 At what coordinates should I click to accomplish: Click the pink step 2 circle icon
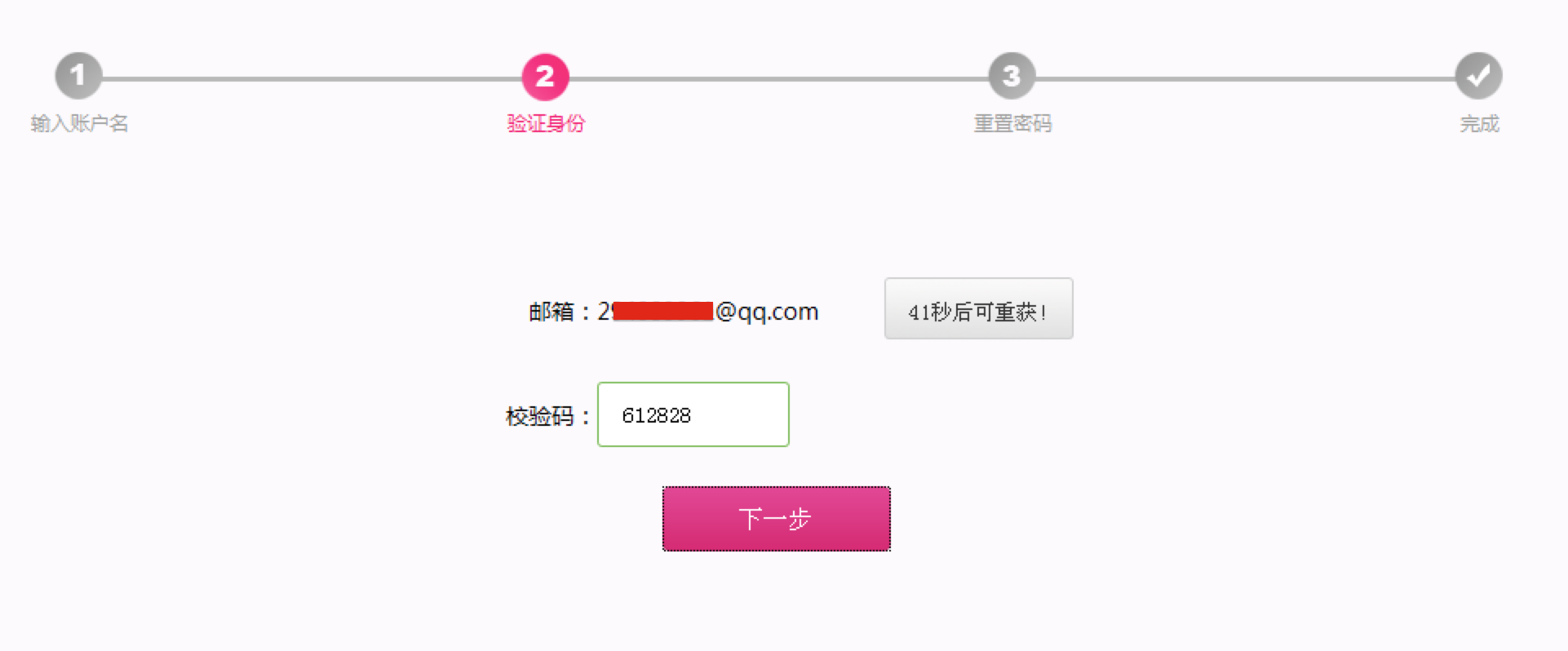click(545, 77)
